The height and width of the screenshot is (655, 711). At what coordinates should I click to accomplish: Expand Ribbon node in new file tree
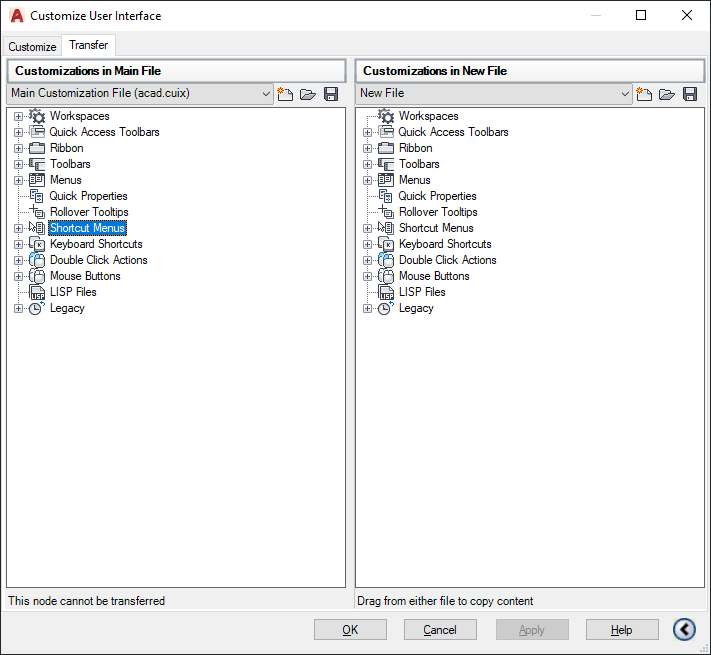(367, 148)
